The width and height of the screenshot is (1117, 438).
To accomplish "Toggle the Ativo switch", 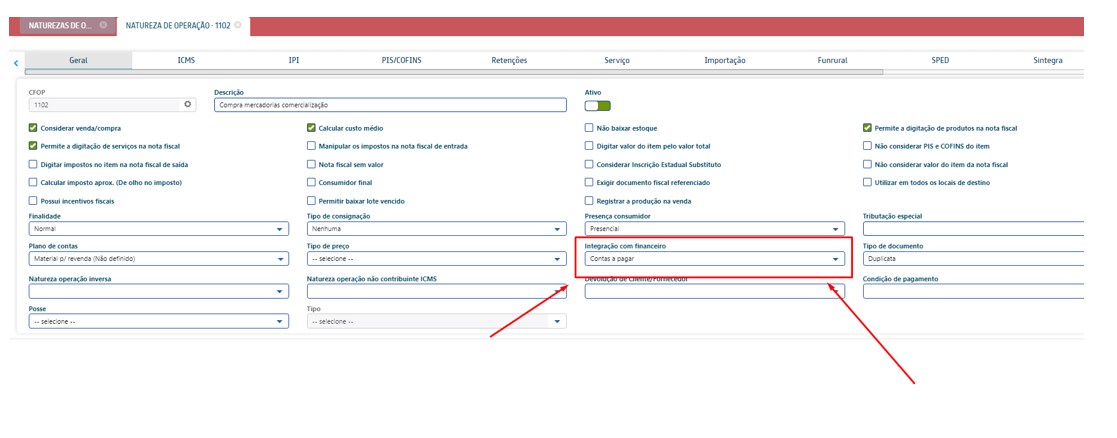I will (x=597, y=105).
